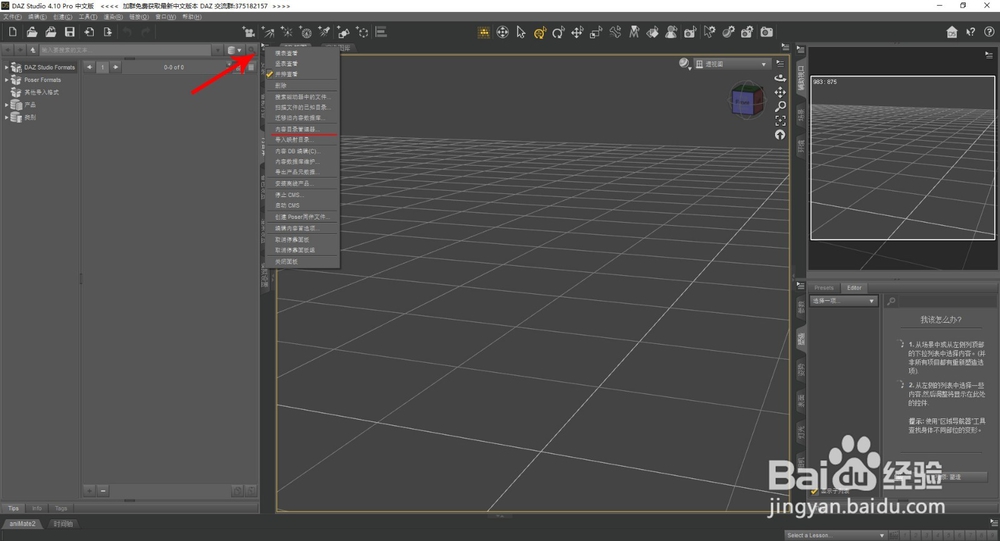
Task: Create a new point light from the toolbar
Action: [287, 32]
